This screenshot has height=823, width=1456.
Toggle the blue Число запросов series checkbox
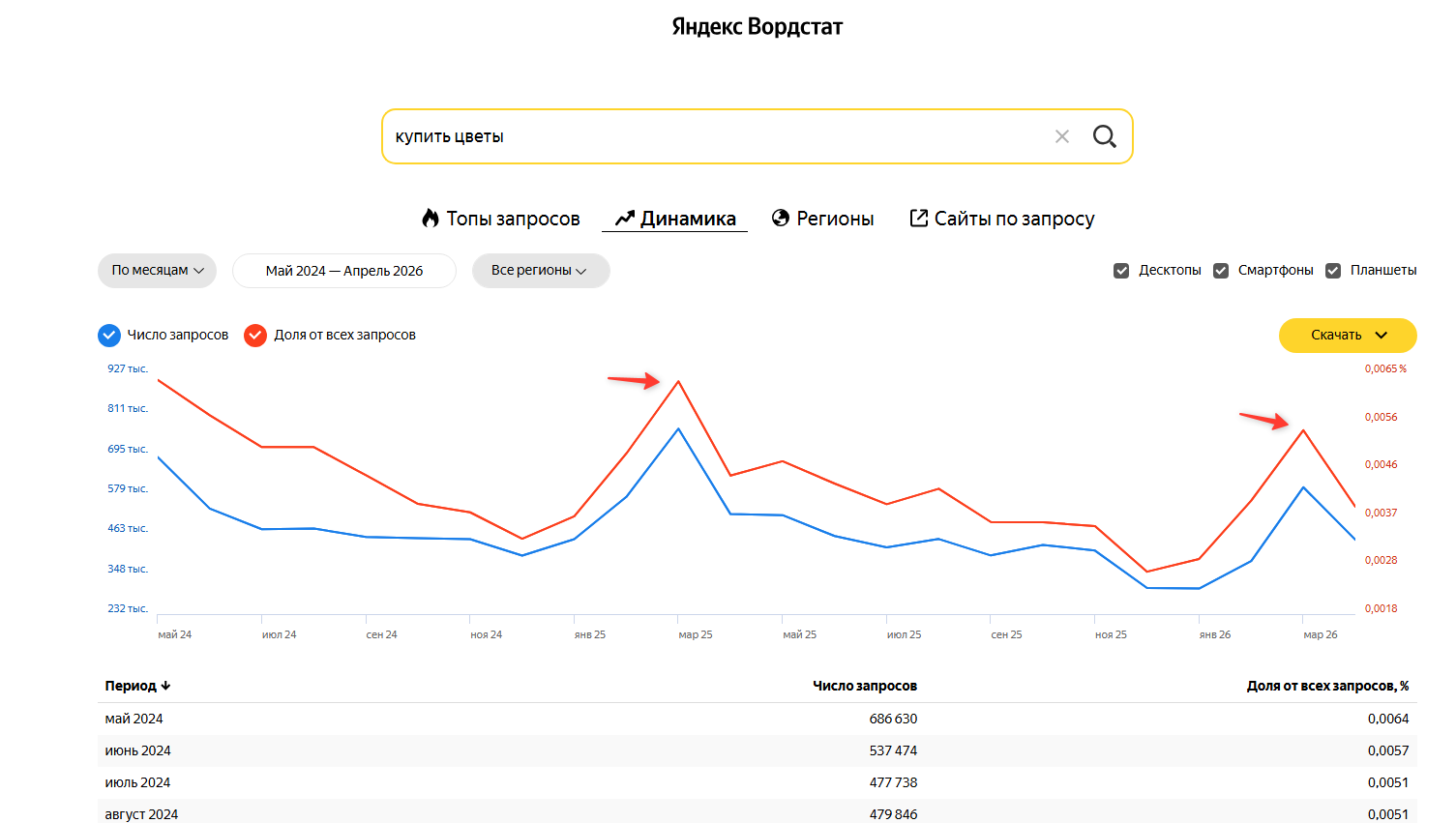click(x=109, y=336)
